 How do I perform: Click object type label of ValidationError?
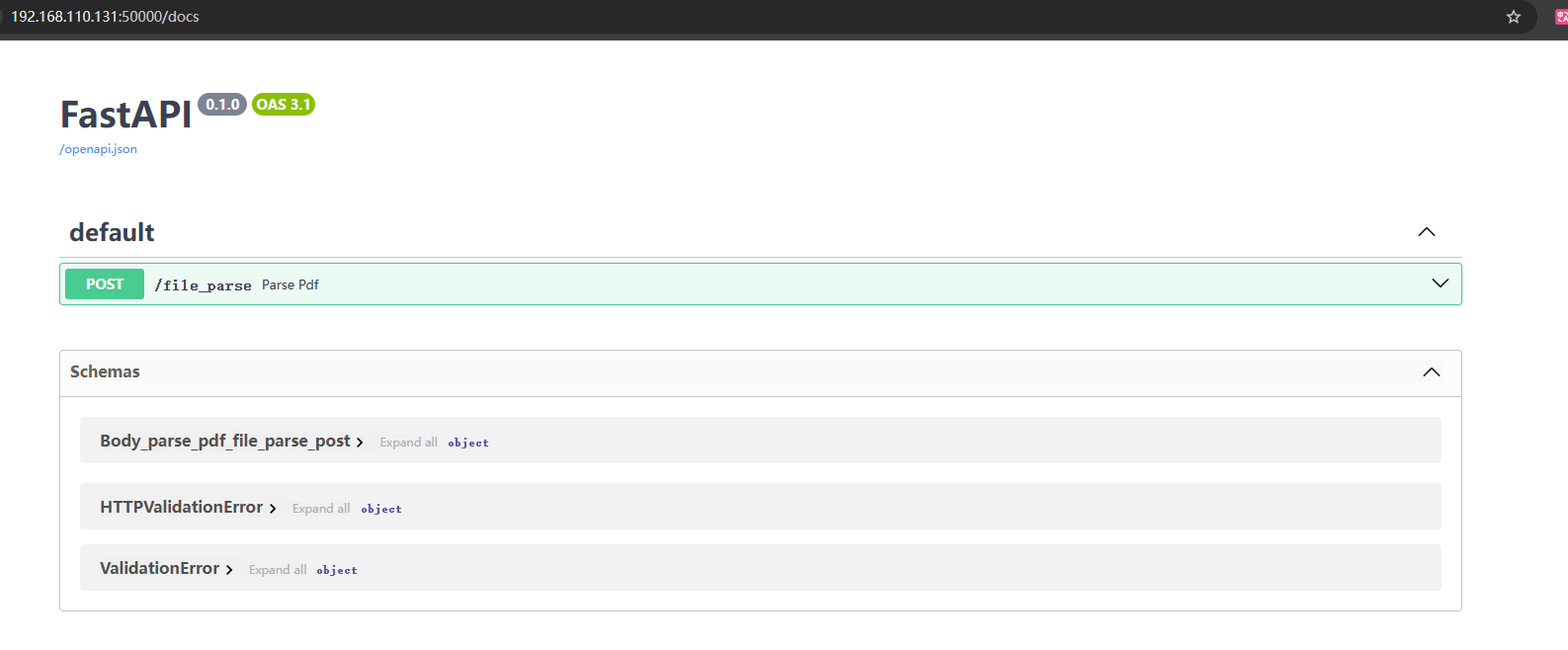(337, 570)
